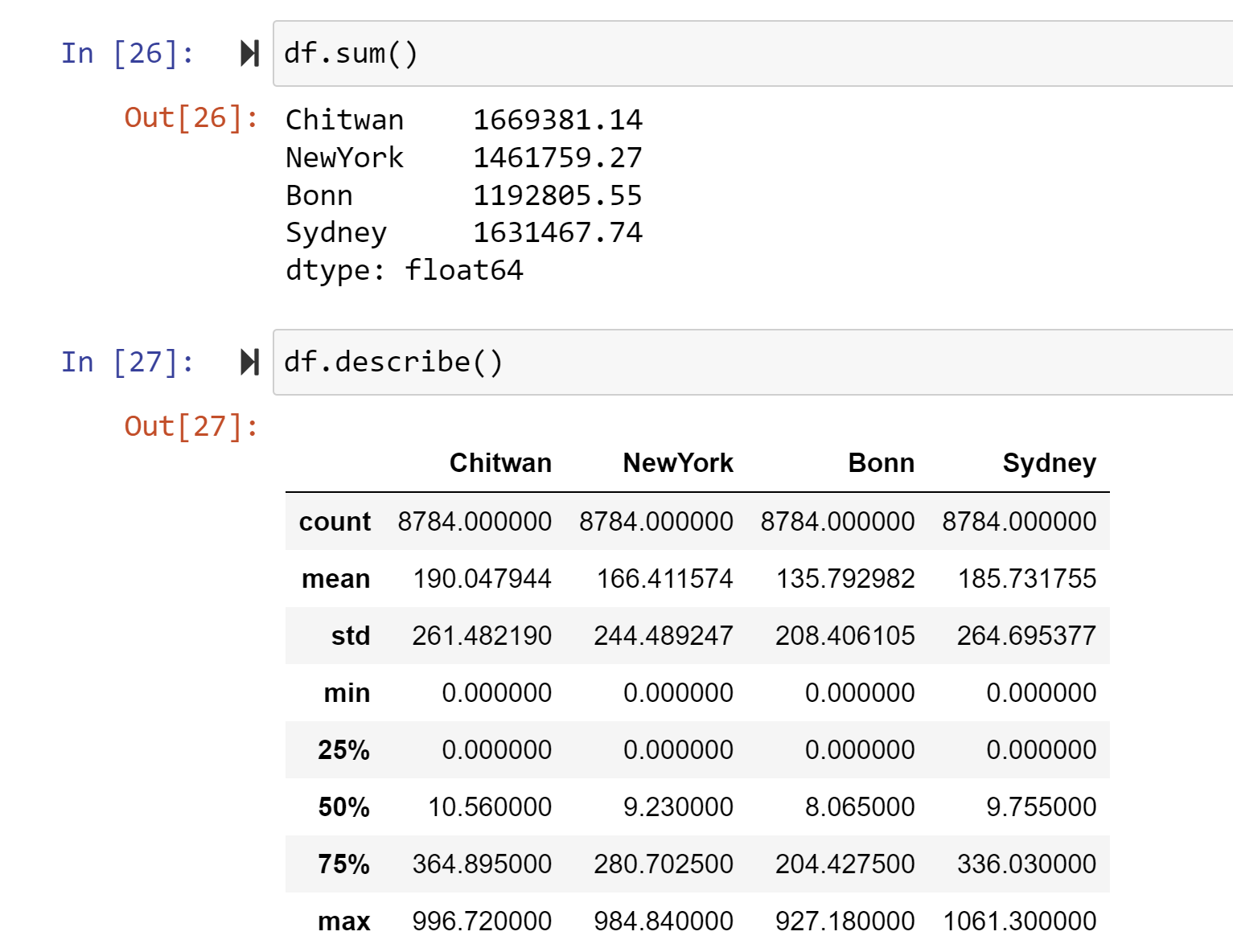Select the mean row label
The height and width of the screenshot is (952, 1233).
coord(335,579)
